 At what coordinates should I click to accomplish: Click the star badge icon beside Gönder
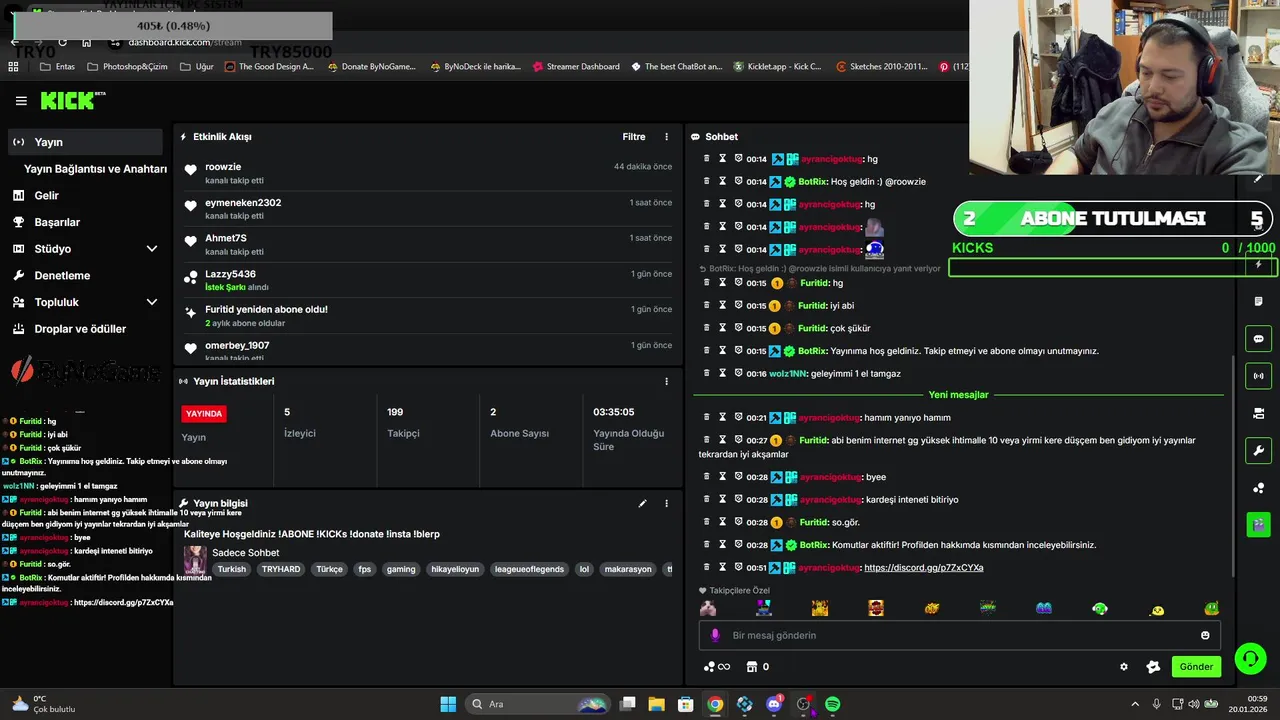point(1153,667)
